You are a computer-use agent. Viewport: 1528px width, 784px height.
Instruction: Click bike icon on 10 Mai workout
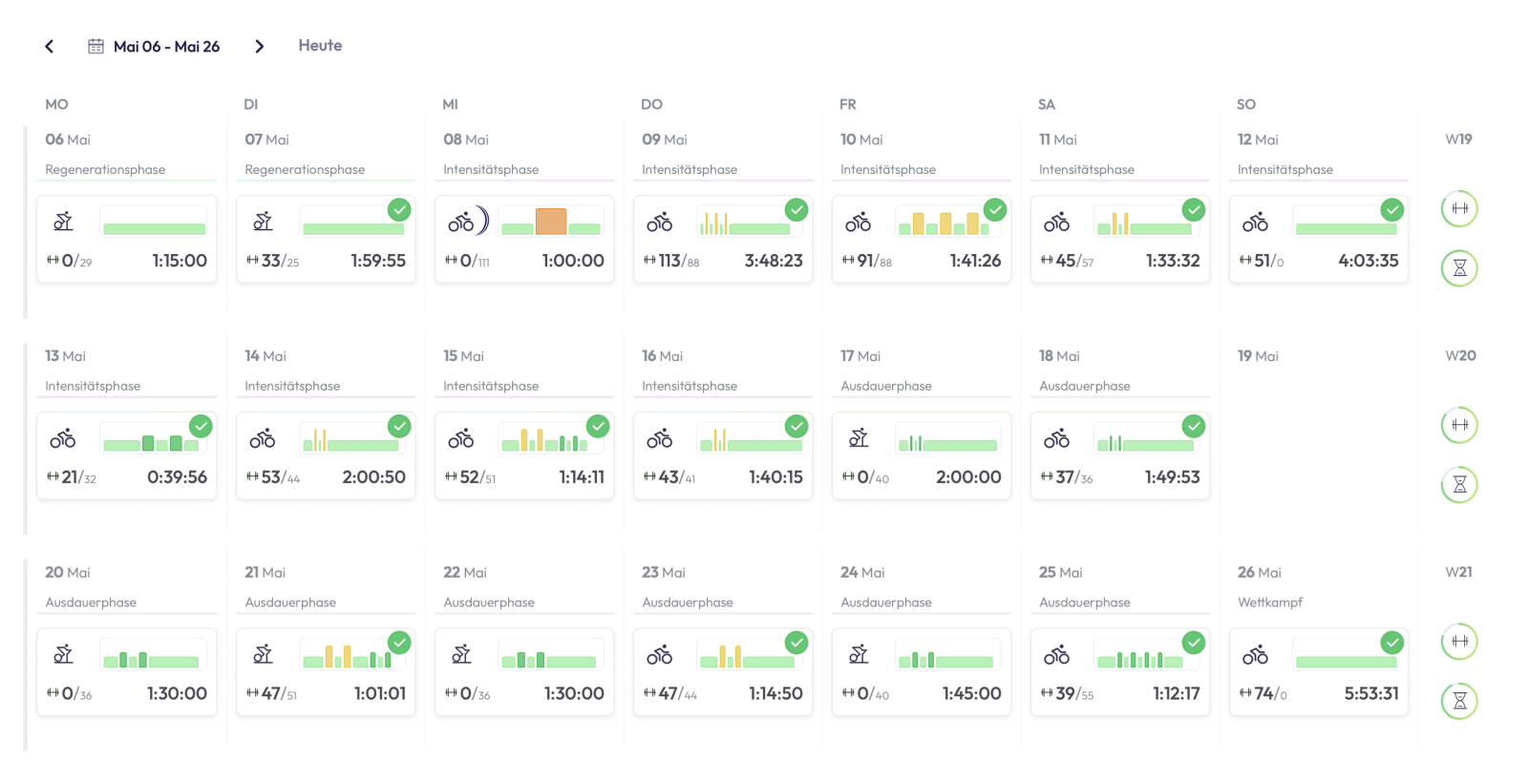point(858,222)
